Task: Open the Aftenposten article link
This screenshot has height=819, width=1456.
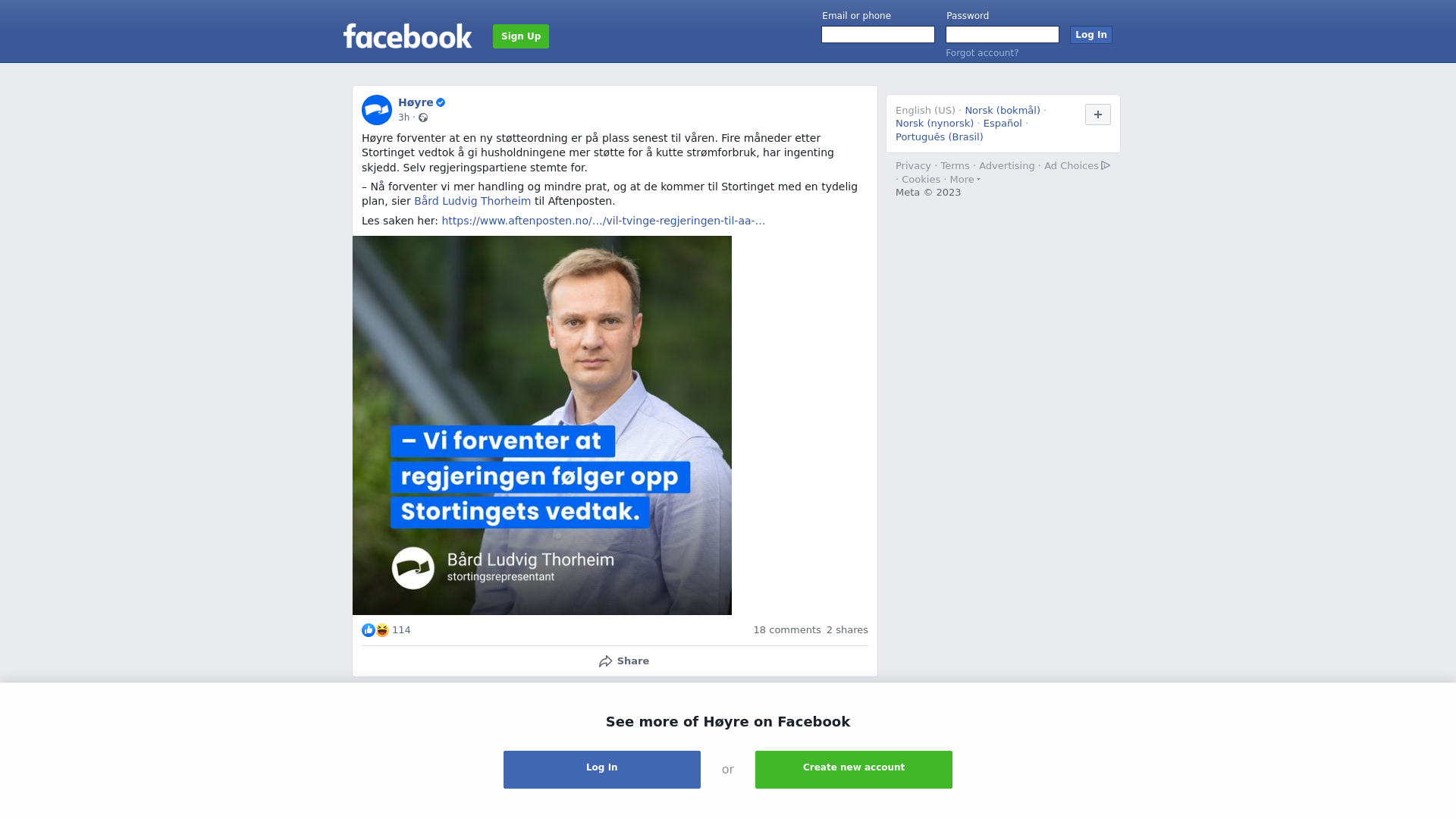Action: click(x=604, y=221)
